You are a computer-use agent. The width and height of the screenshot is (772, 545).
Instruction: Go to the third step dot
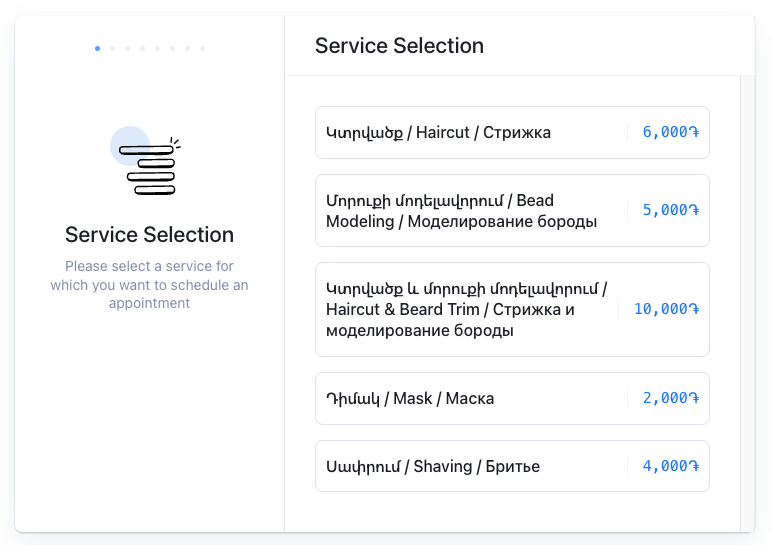[x=127, y=48]
